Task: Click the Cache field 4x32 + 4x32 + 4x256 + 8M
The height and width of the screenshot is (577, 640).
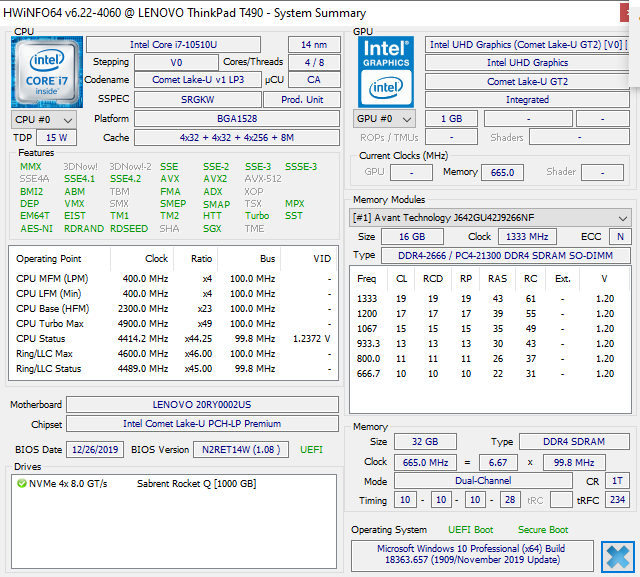Action: click(237, 138)
